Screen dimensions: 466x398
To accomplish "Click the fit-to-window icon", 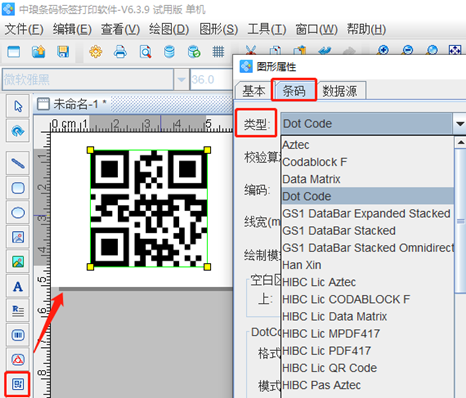I will [x=455, y=50].
